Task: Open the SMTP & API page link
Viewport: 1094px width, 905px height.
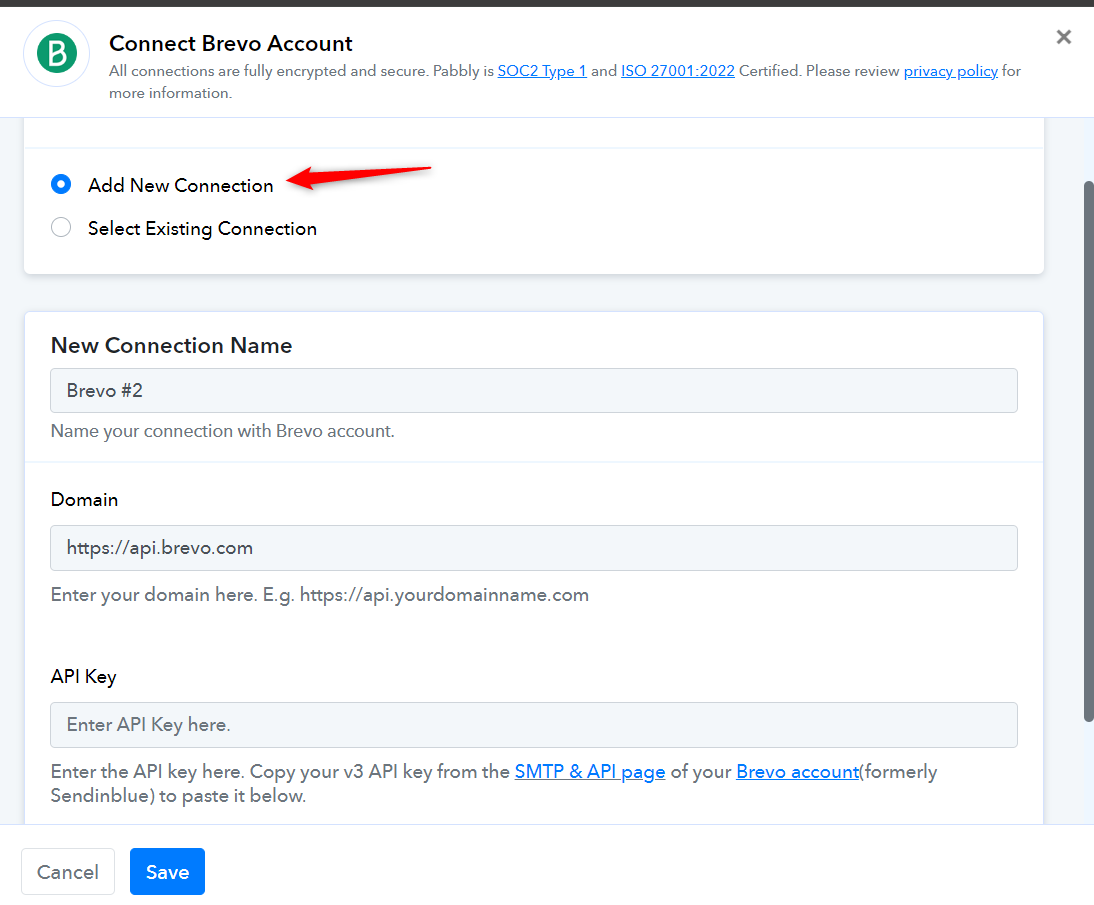Action: [x=590, y=771]
